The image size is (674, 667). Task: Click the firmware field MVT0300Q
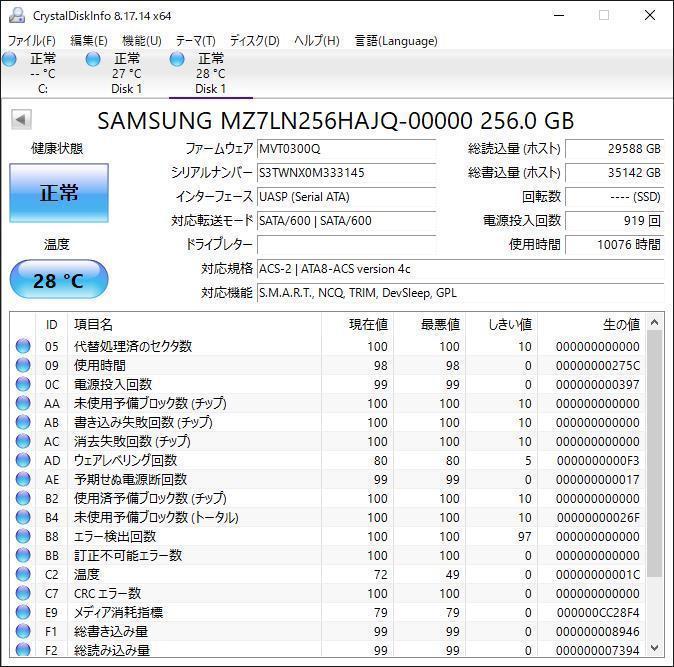346,149
